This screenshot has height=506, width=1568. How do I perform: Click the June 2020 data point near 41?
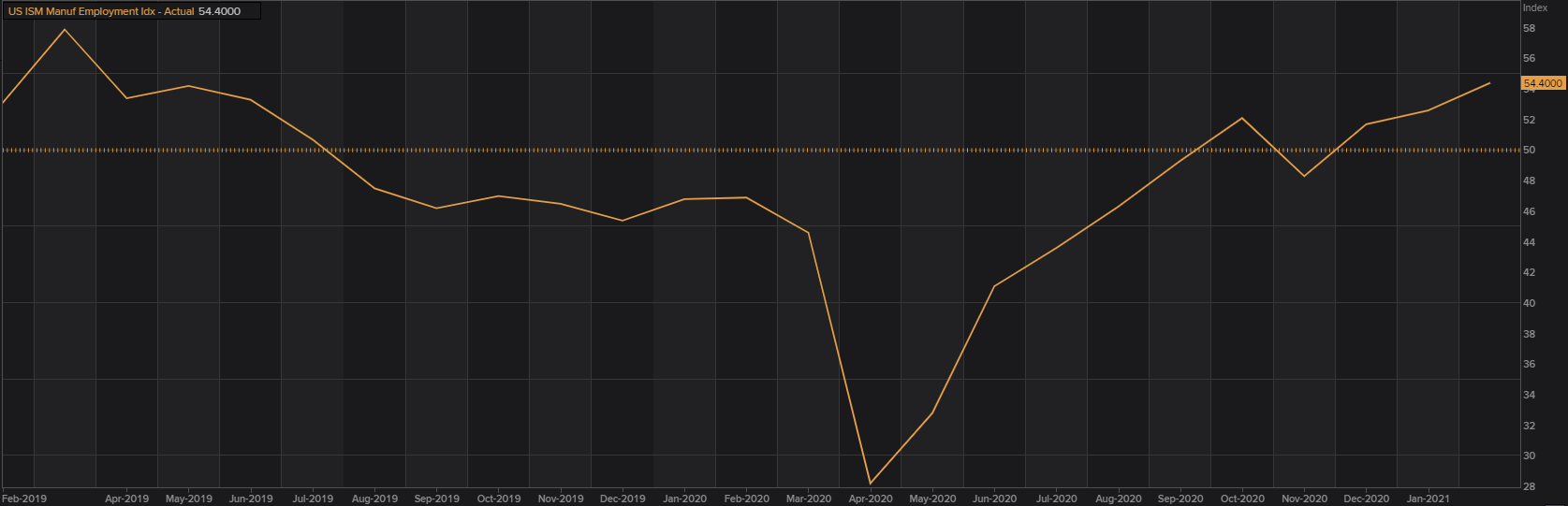(994, 286)
